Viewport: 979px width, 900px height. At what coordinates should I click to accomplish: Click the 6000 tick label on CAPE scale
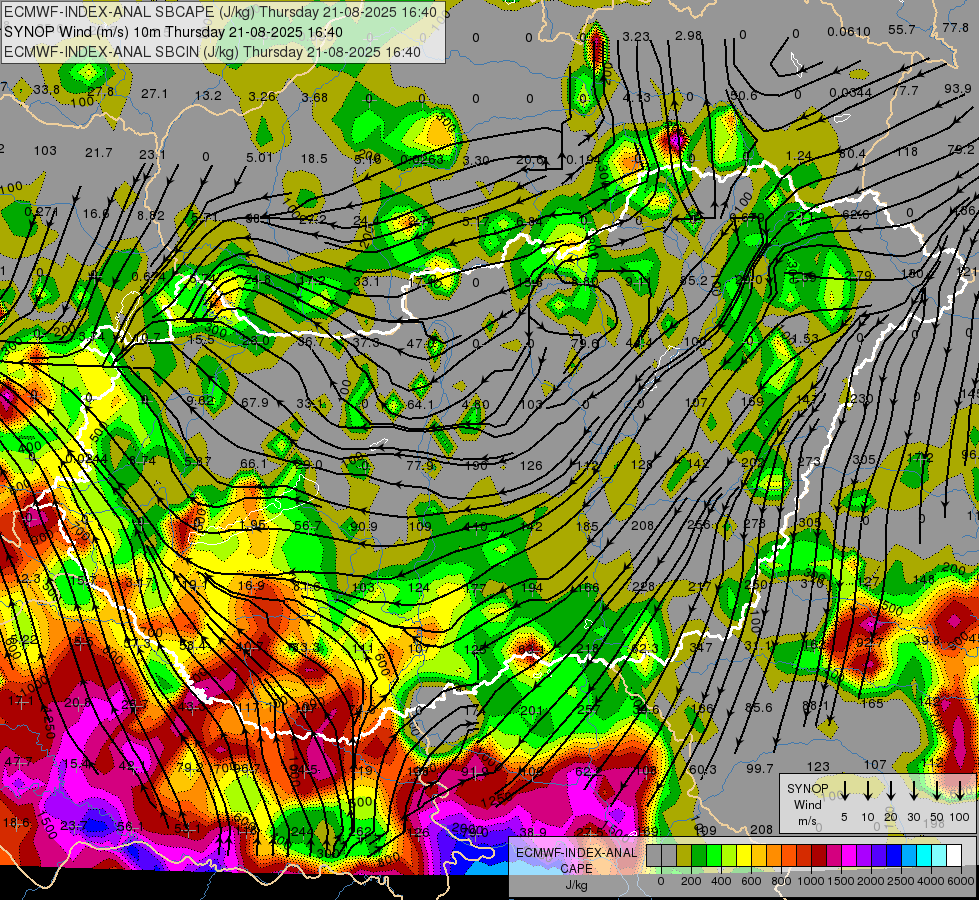960,881
